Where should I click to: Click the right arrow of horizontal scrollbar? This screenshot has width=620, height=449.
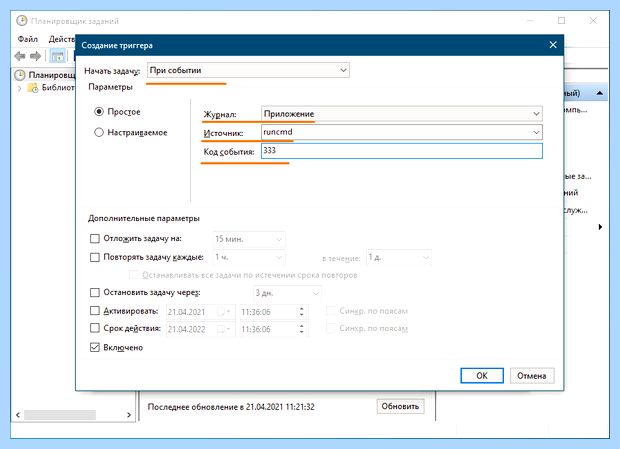tap(129, 415)
